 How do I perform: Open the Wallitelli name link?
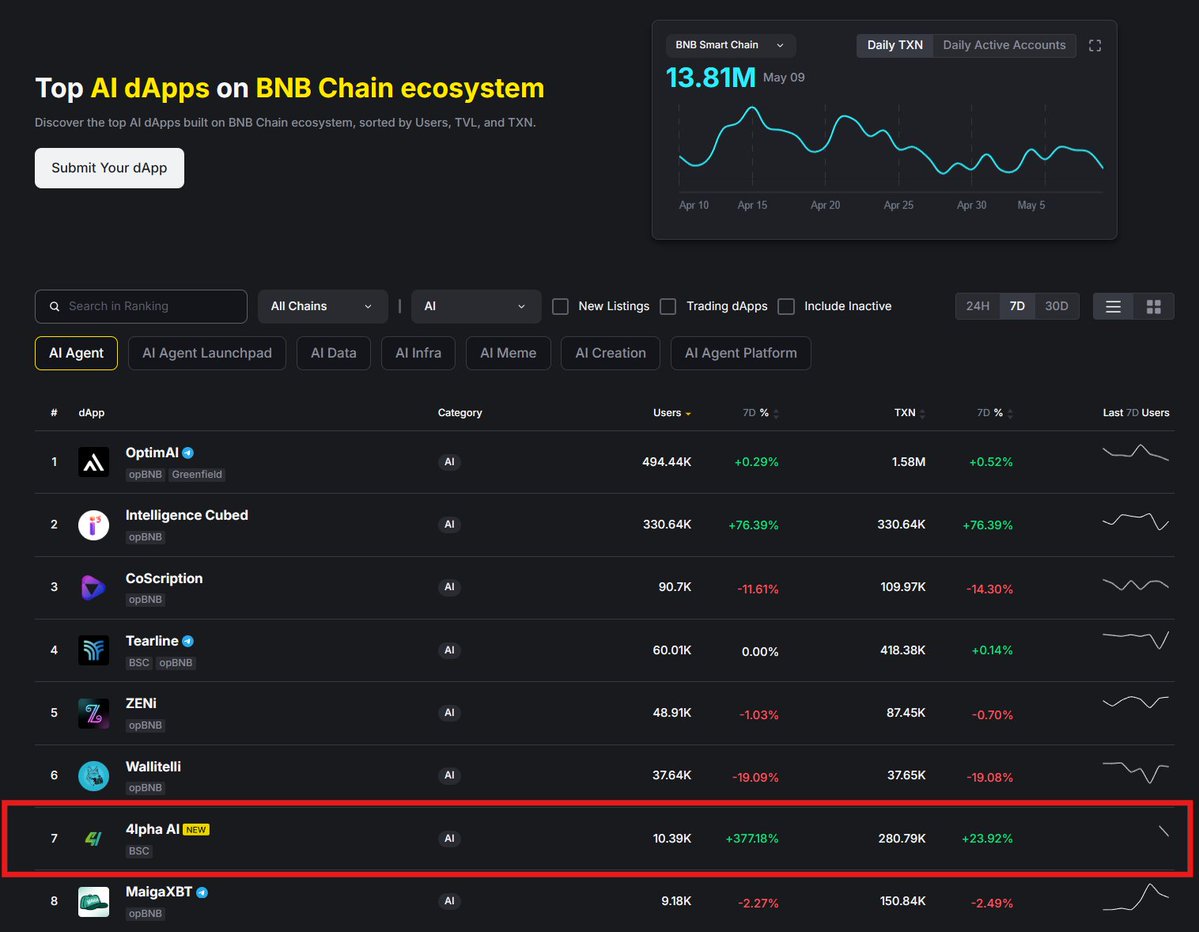[153, 767]
